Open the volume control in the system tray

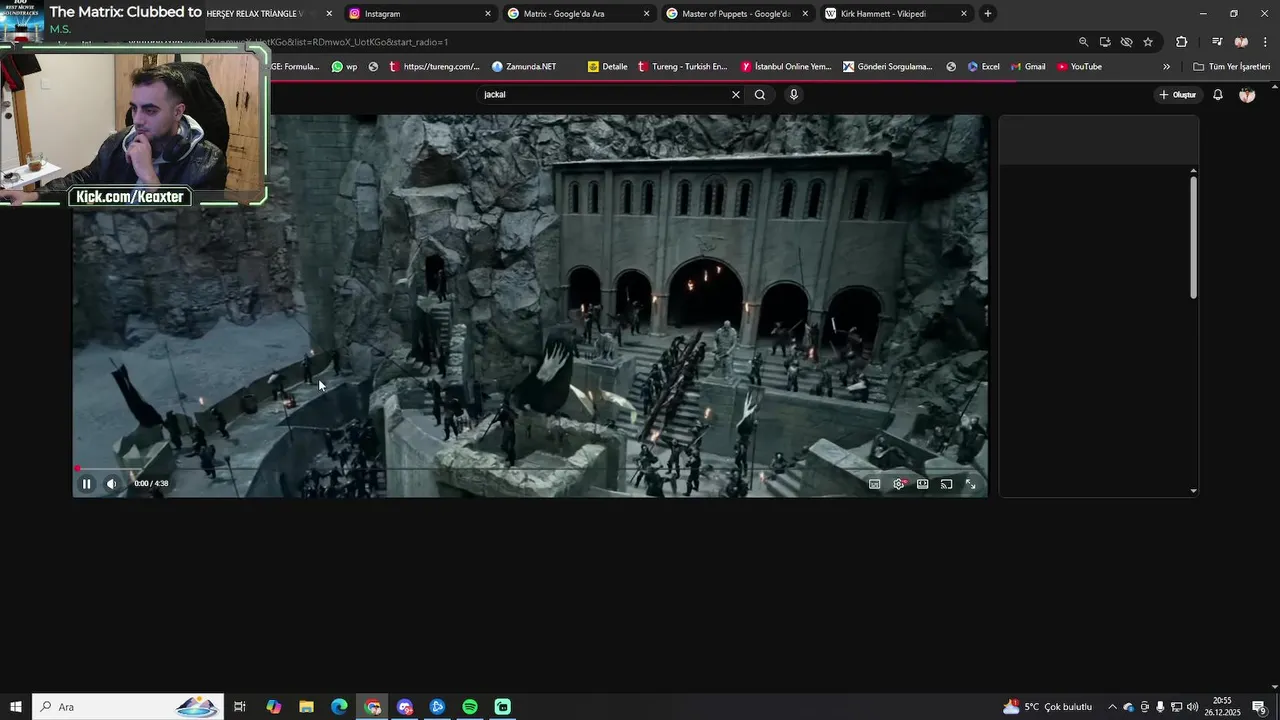(1192, 707)
